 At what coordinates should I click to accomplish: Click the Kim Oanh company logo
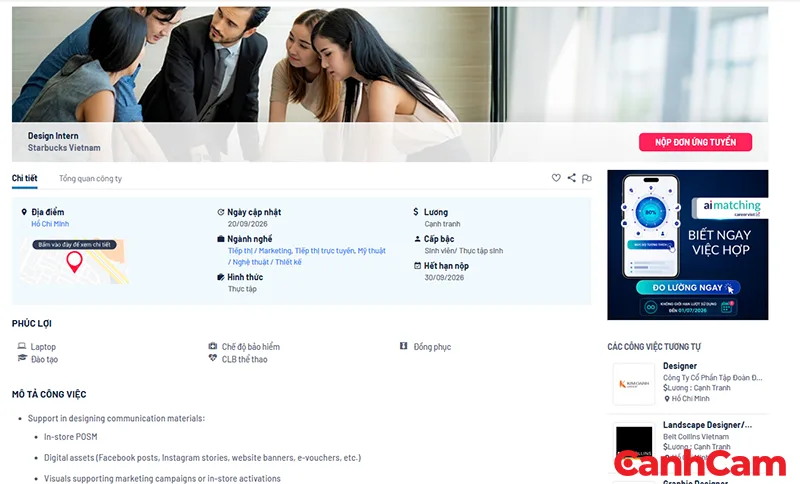[634, 384]
